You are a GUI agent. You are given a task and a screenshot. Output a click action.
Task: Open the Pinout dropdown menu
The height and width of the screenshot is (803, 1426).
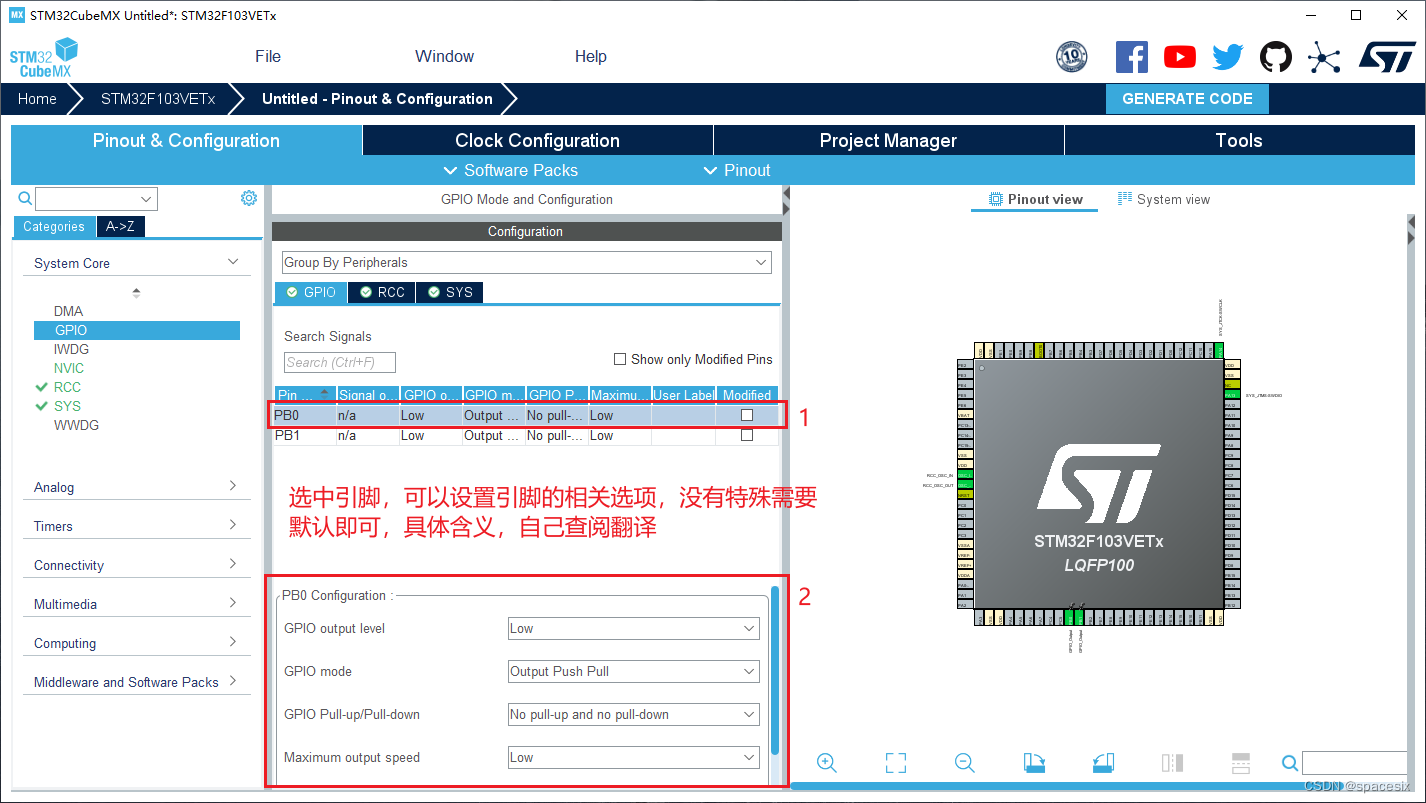click(x=737, y=170)
